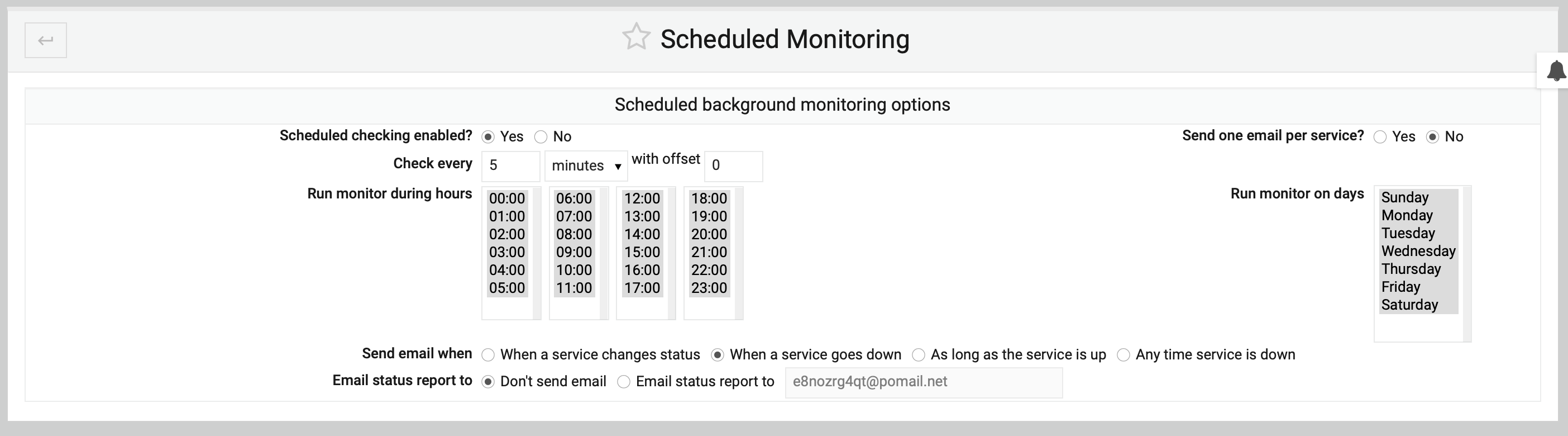Click the offset field showing 0
This screenshot has height=436, width=1568.
point(733,165)
